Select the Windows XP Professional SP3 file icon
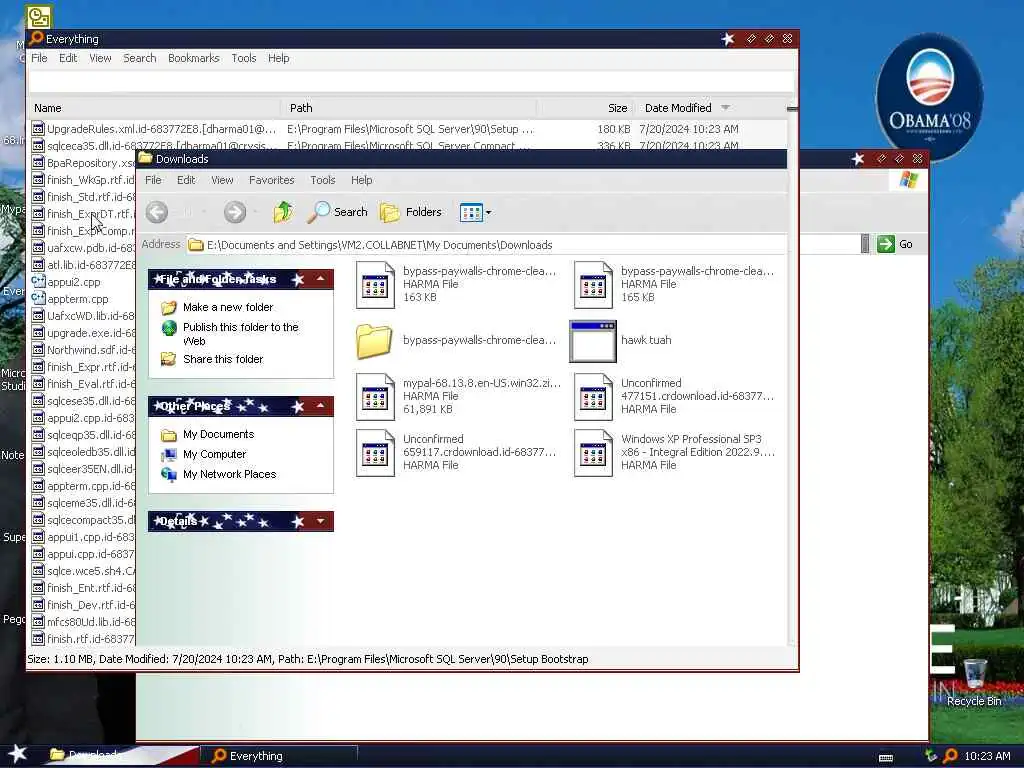The height and width of the screenshot is (768, 1024). (593, 453)
